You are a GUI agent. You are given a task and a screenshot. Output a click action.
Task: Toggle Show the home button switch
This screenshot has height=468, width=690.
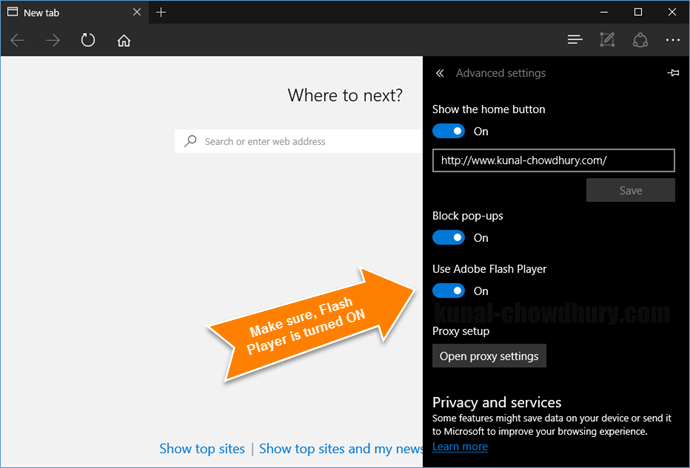(448, 131)
